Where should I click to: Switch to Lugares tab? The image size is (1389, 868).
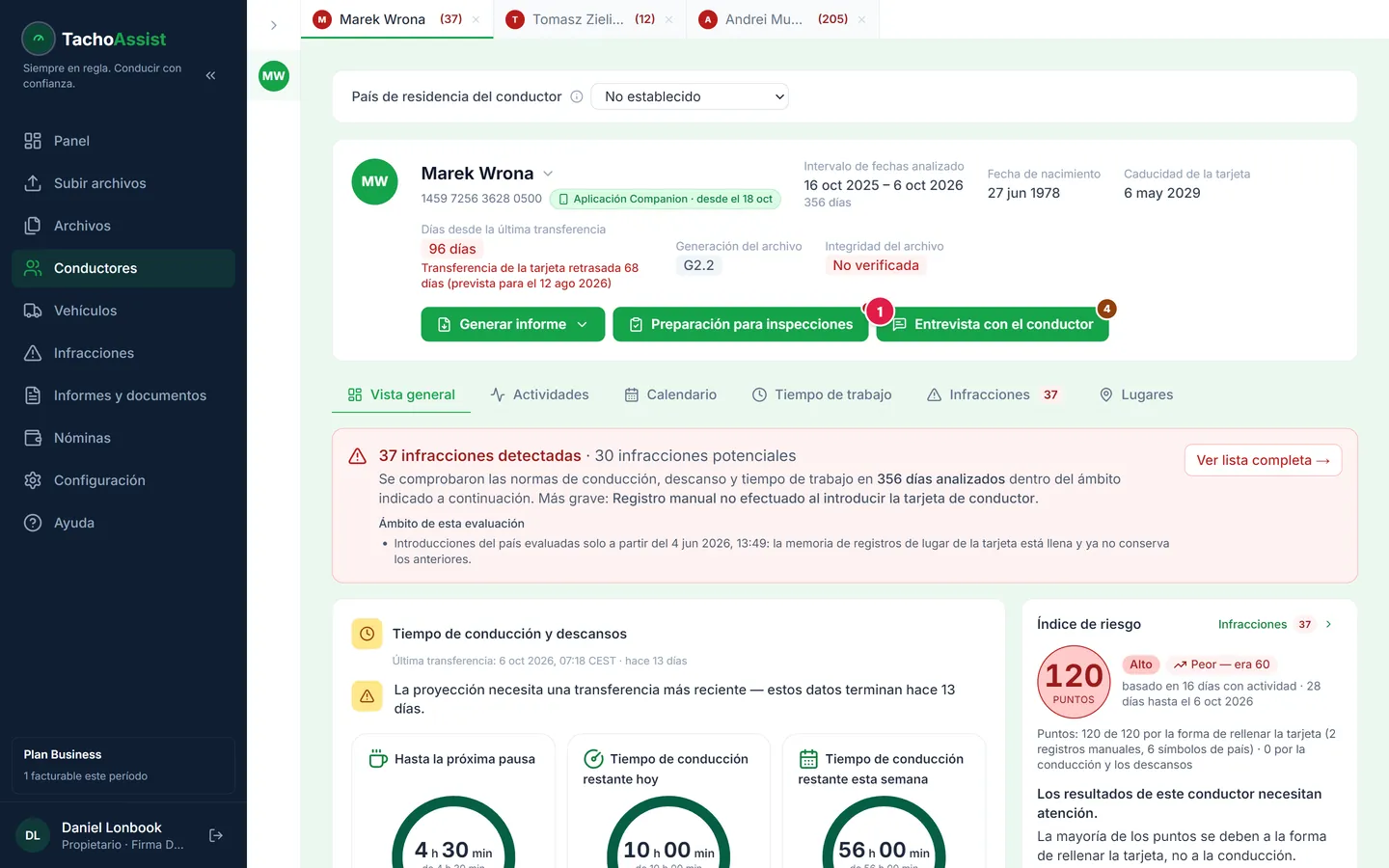tap(1136, 394)
